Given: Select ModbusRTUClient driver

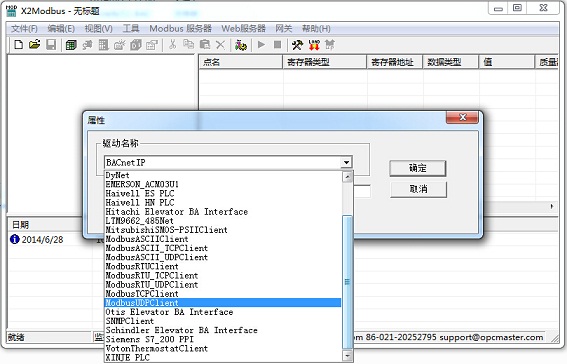Looking at the screenshot, I should [223, 266].
